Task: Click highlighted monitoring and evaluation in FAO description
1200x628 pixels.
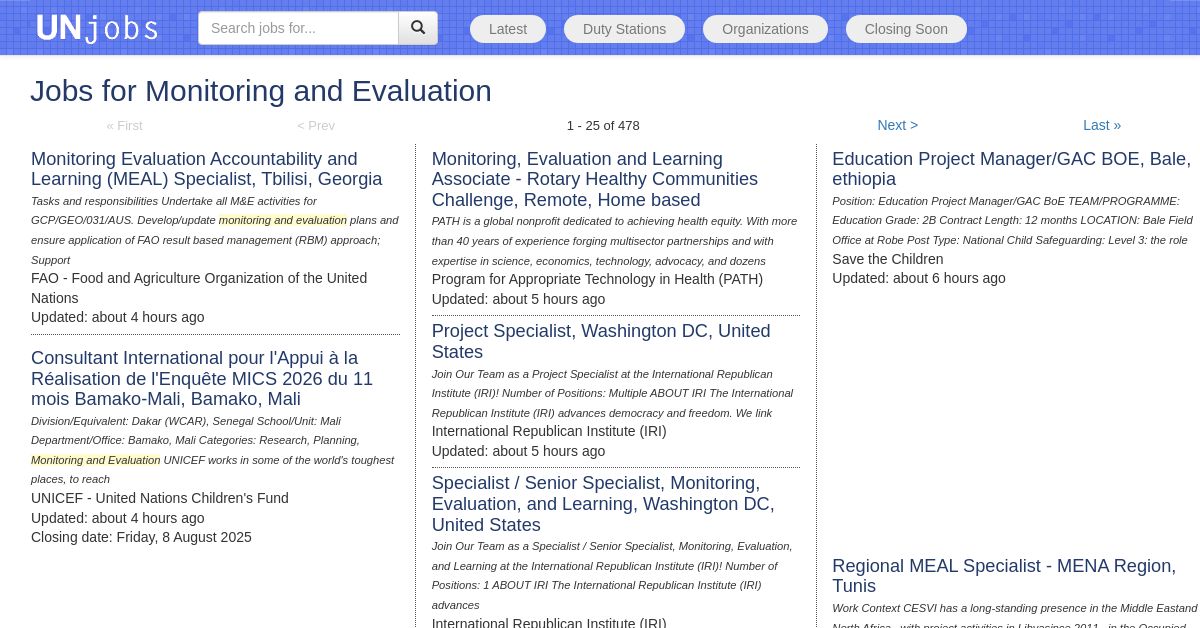Action: click(283, 220)
